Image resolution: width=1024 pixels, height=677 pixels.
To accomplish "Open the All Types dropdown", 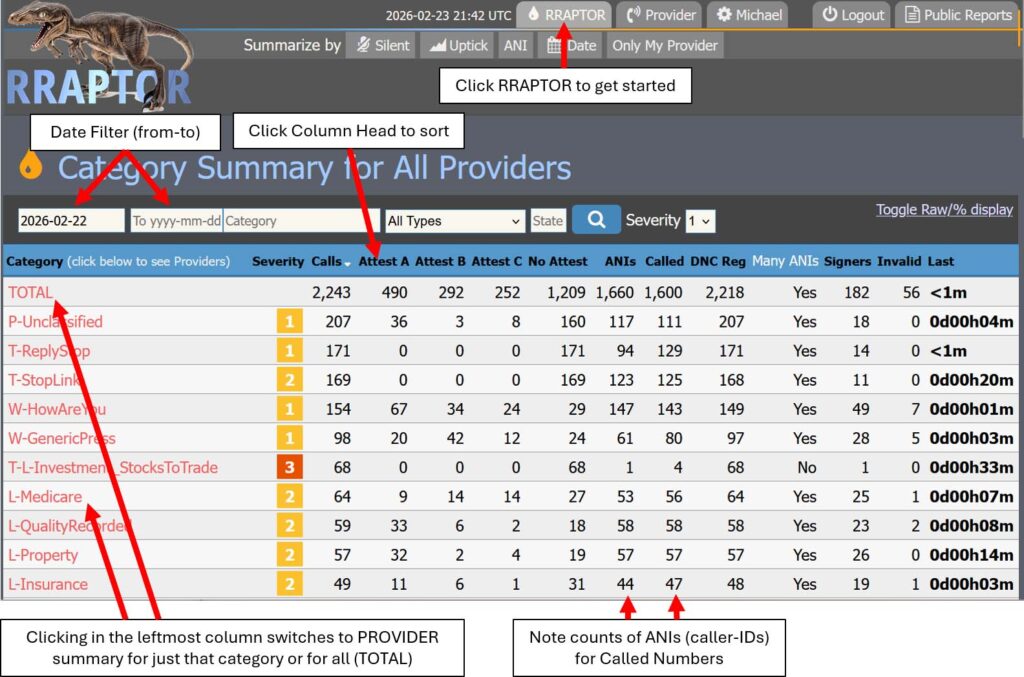I will tap(455, 221).
